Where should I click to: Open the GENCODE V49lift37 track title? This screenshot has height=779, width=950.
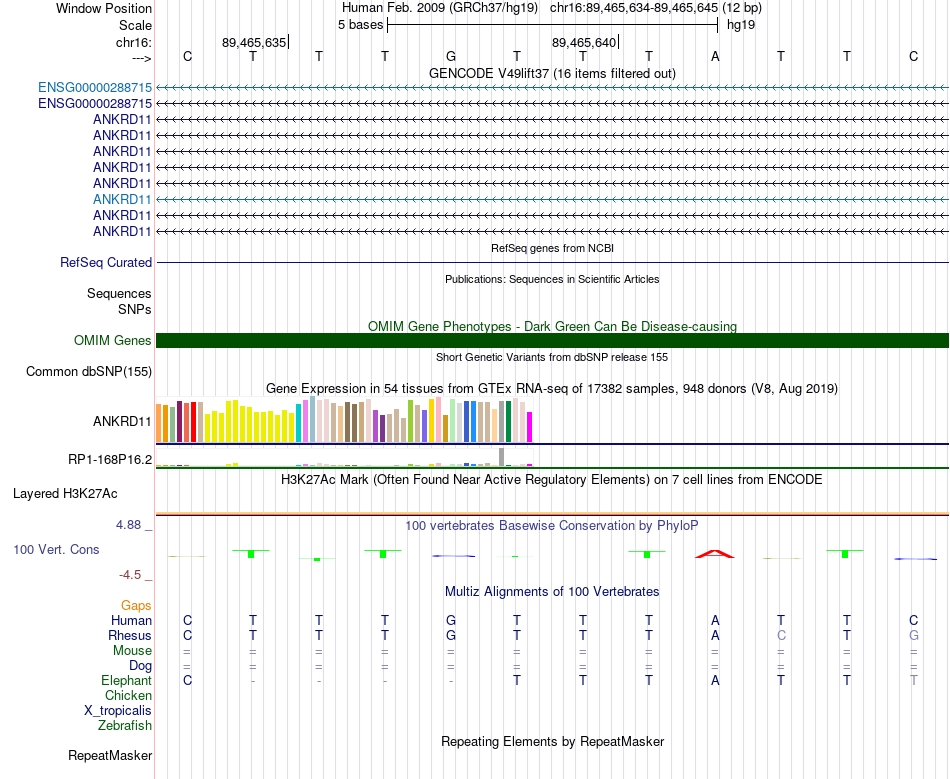coord(552,73)
